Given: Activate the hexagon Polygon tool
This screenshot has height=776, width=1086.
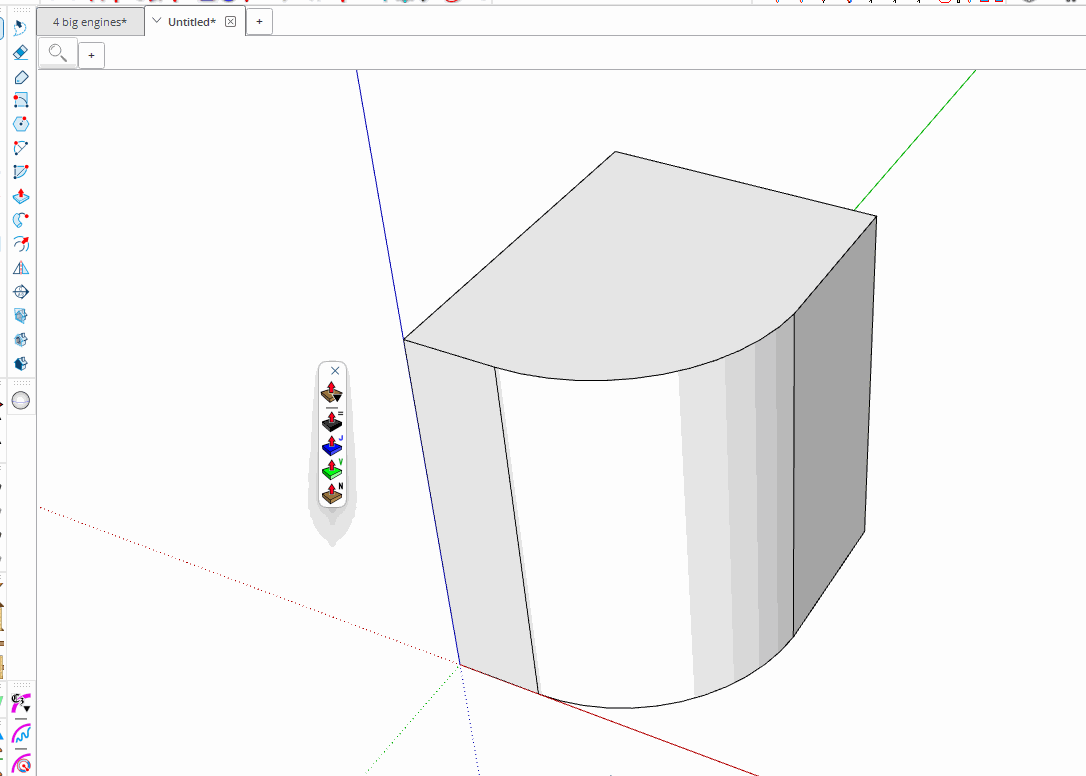Looking at the screenshot, I should pos(21,124).
